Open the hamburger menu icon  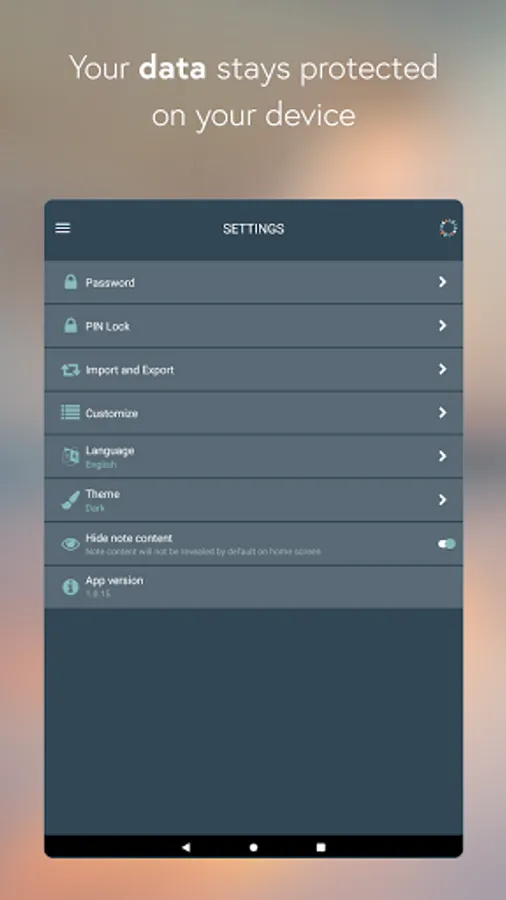coord(63,228)
